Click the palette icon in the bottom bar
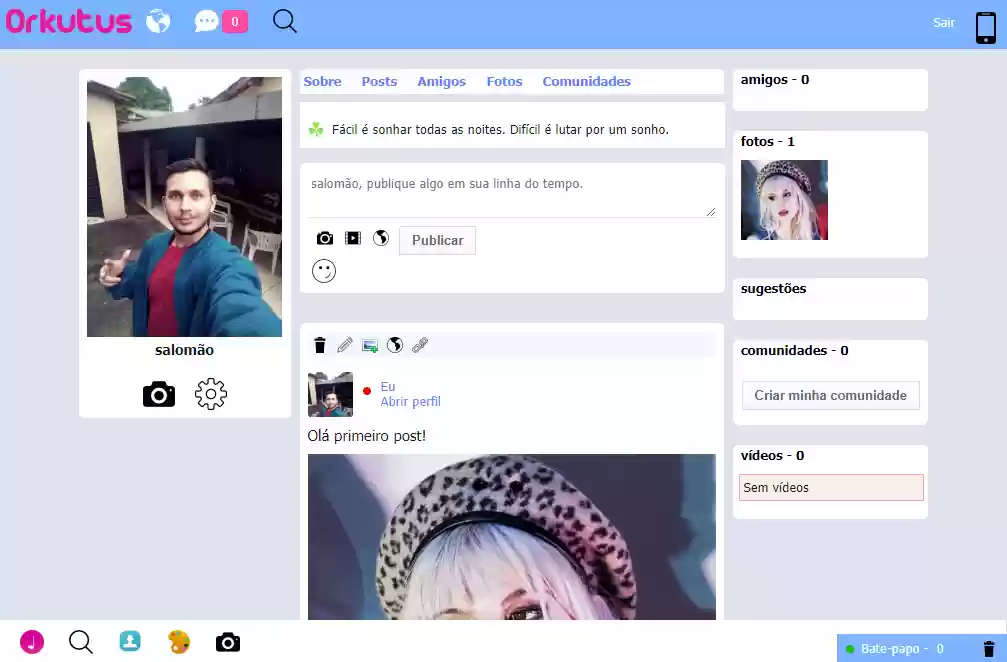Screen dimensions: 1007x662 point(178,642)
